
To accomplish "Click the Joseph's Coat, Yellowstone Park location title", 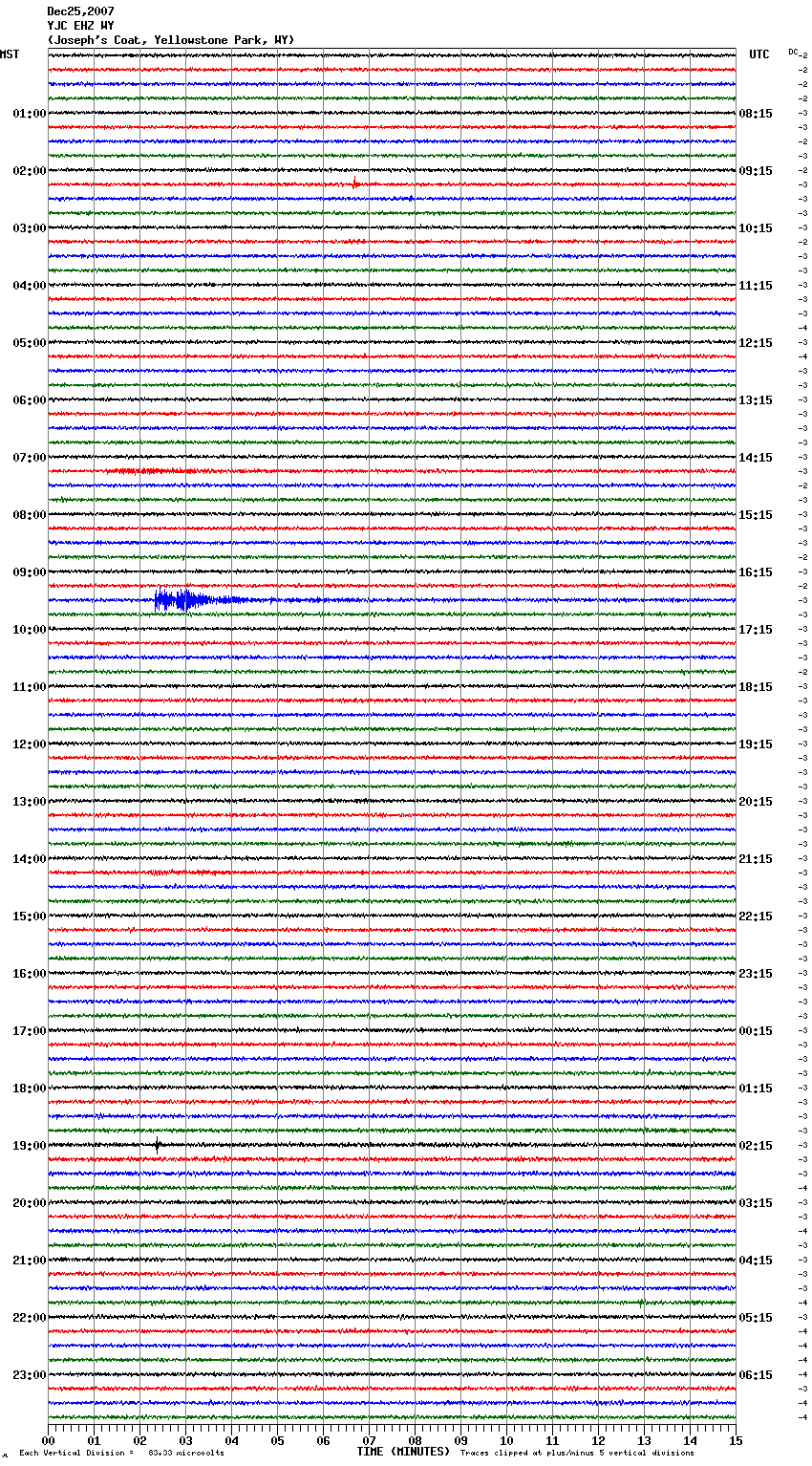I will tap(171, 40).
